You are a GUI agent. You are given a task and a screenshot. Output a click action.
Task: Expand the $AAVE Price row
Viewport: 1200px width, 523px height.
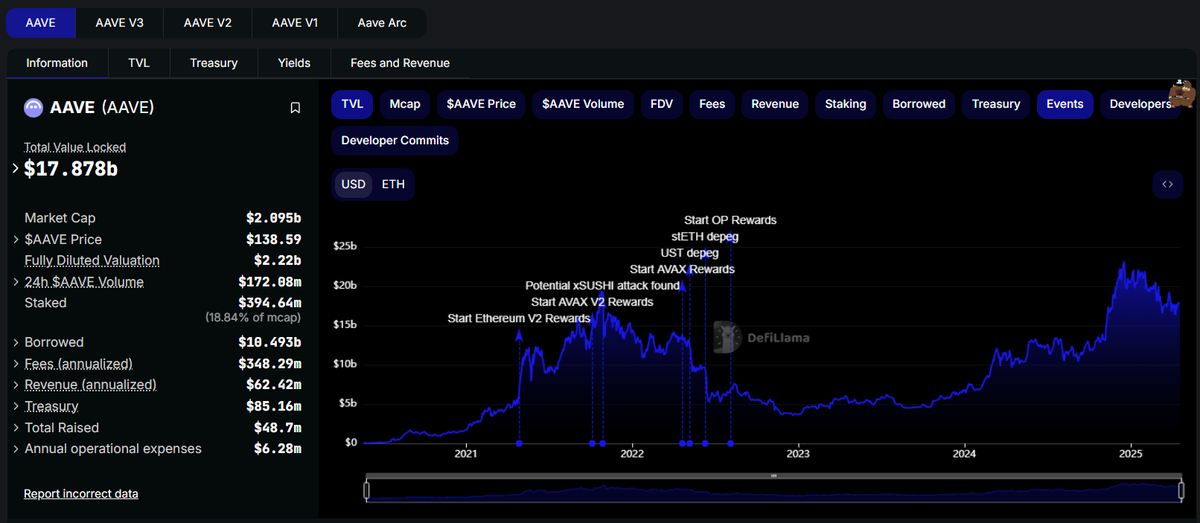click(x=15, y=240)
